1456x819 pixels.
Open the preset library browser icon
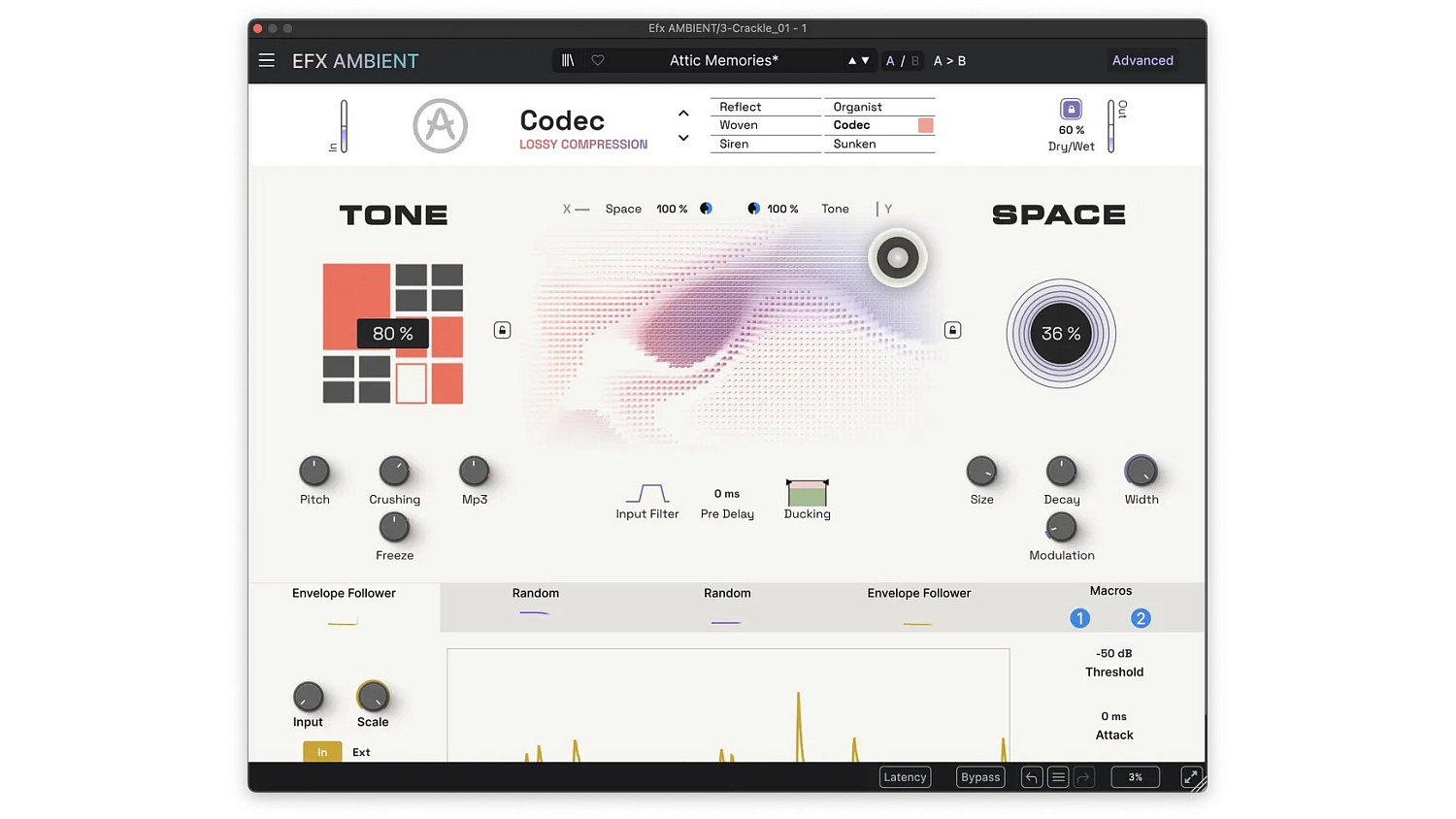click(569, 60)
